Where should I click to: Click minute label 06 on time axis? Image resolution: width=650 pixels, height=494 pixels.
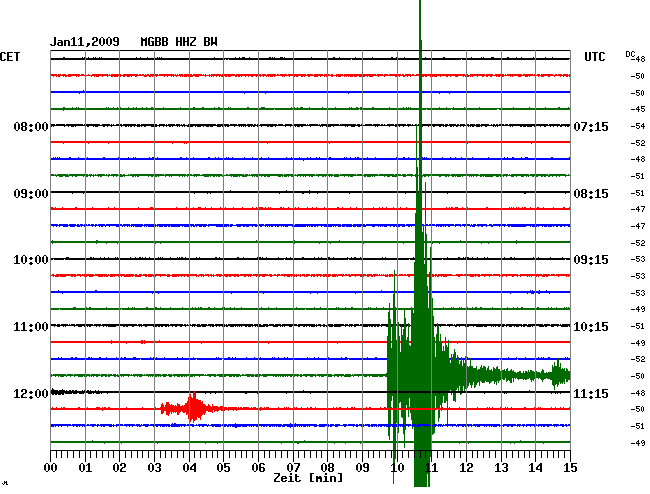click(258, 468)
